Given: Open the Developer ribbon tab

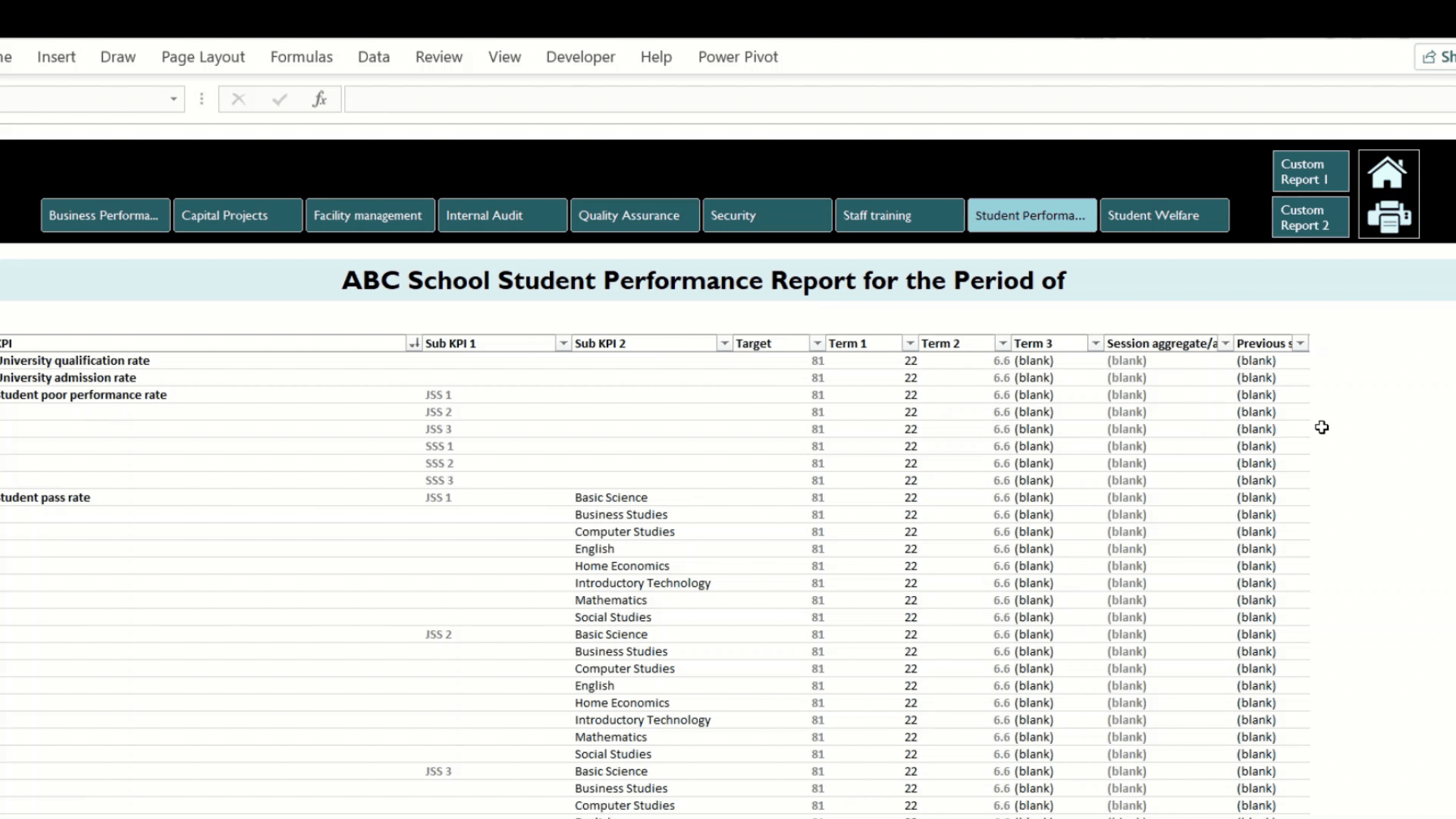Looking at the screenshot, I should point(580,57).
